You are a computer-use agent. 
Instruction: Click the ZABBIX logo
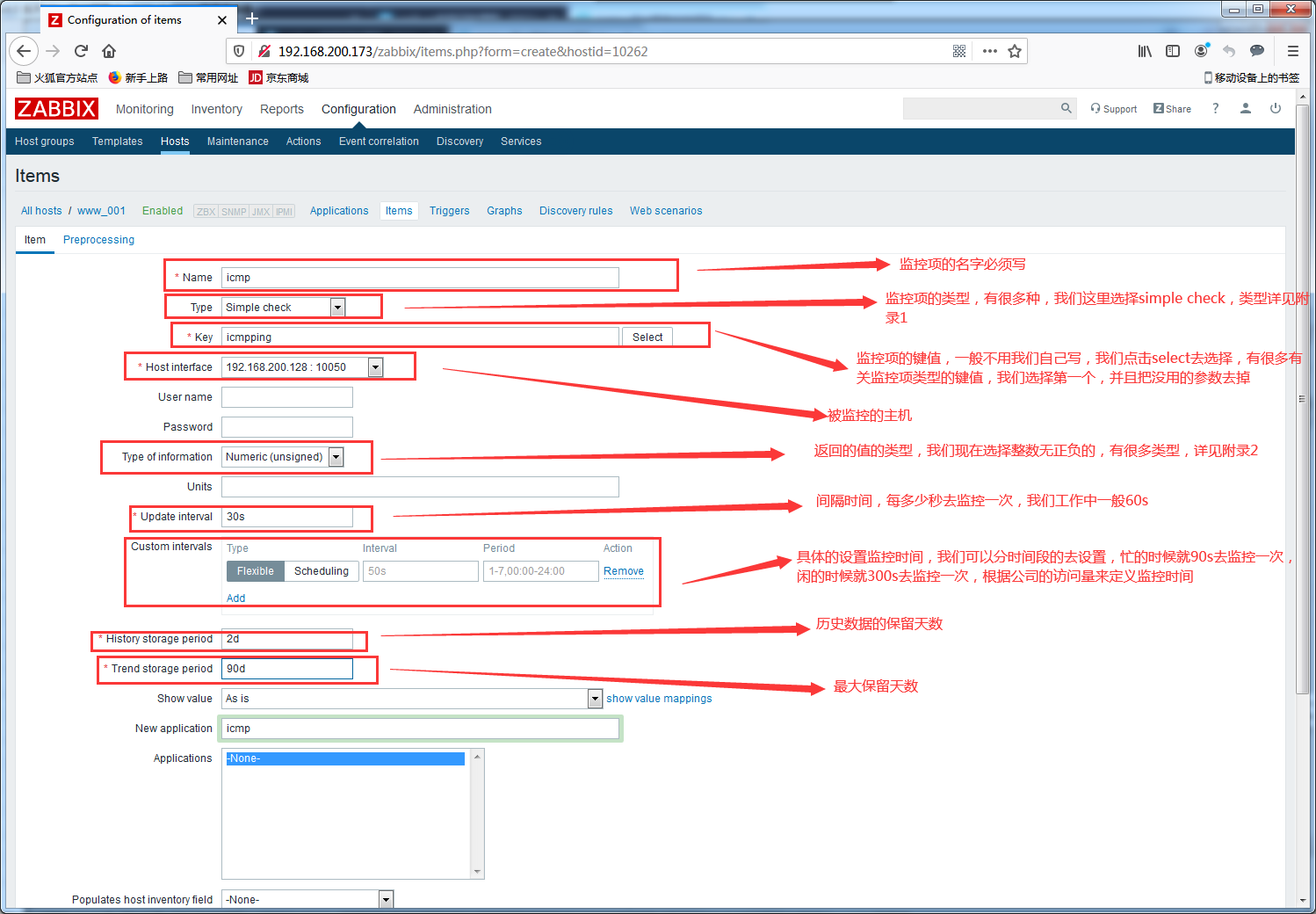[x=56, y=108]
